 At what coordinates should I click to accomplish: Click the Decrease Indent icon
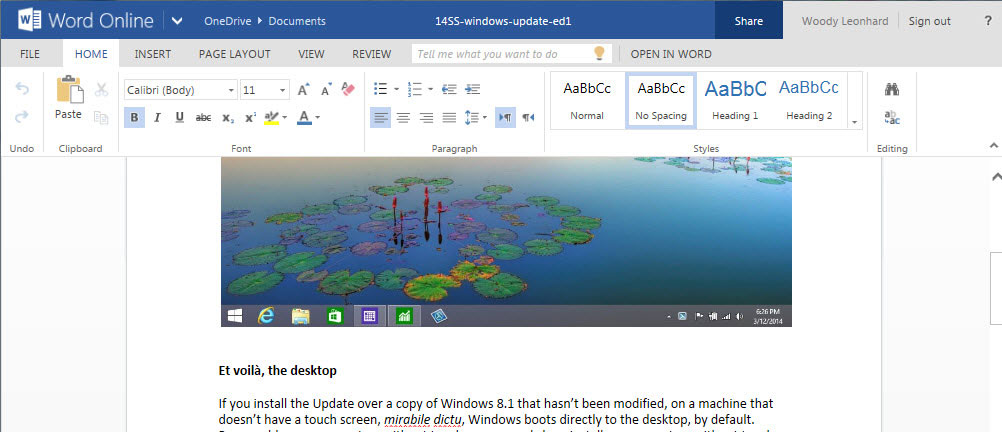tap(449, 89)
